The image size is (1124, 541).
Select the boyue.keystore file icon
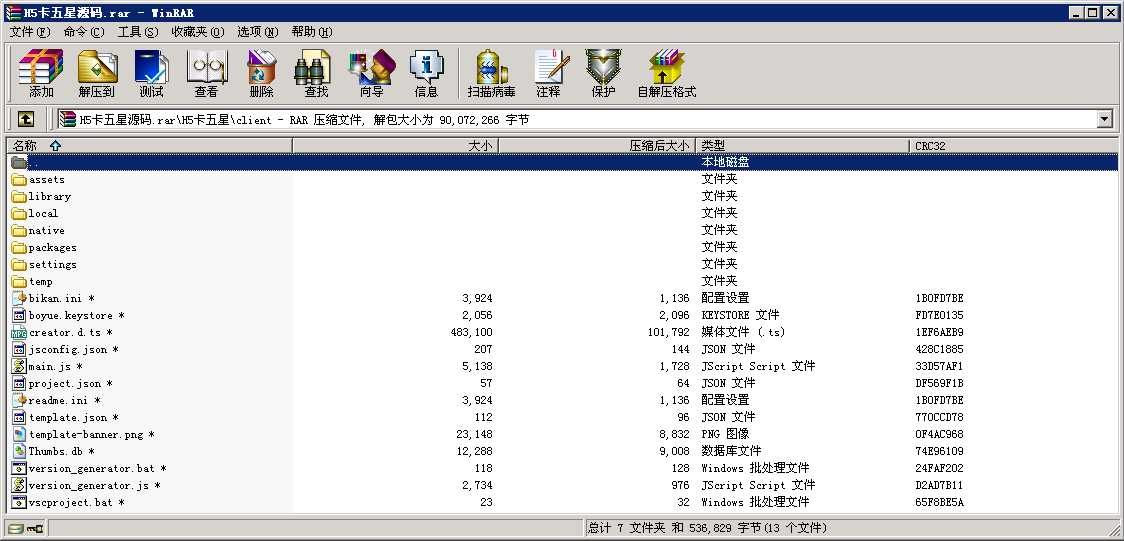tap(19, 315)
